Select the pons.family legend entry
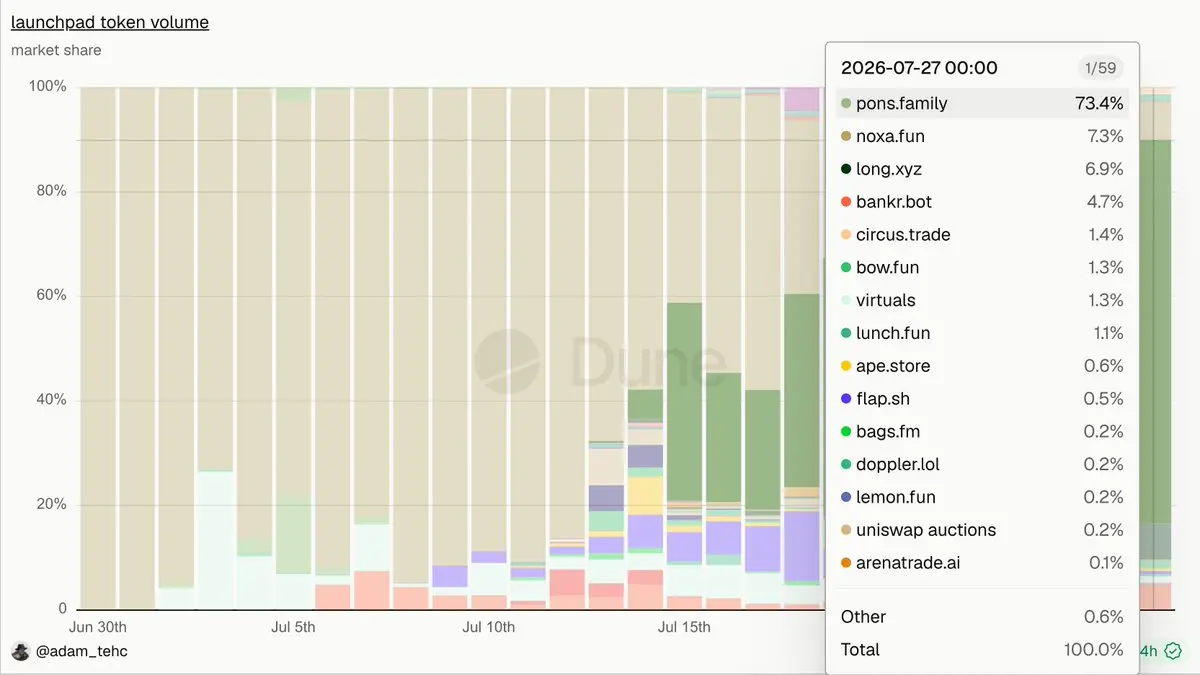This screenshot has width=1200, height=675. pos(982,103)
